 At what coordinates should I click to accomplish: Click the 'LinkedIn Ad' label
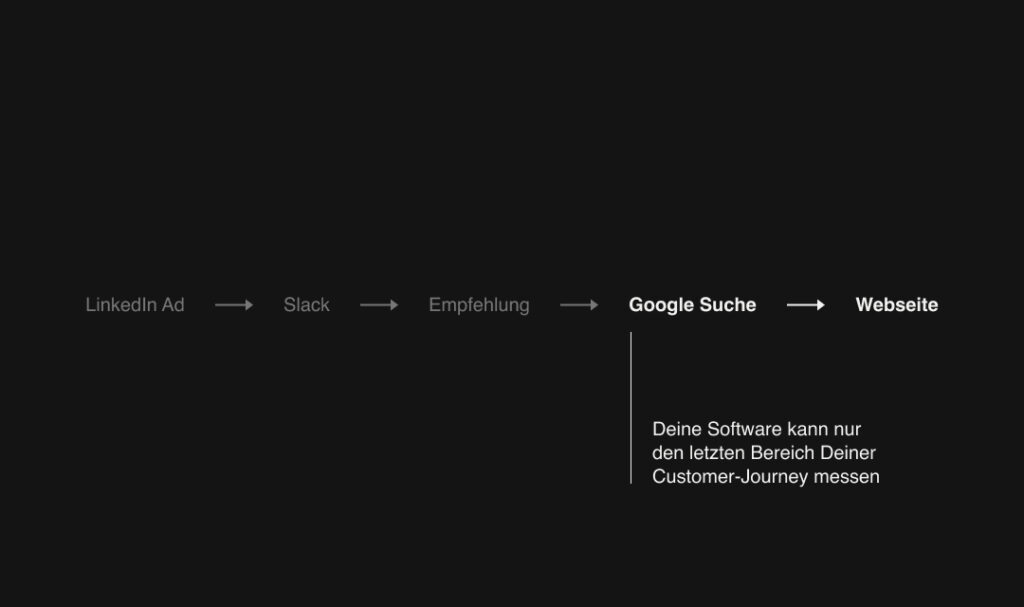[135, 304]
